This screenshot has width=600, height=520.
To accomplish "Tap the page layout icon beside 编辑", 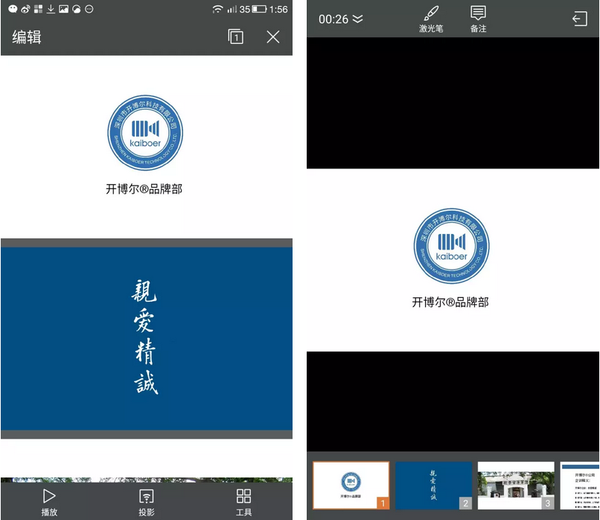I will point(235,37).
